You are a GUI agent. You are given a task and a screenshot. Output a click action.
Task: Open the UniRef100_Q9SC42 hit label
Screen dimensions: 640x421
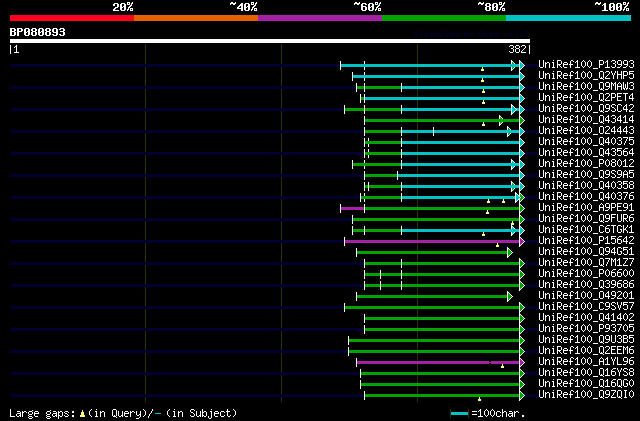586,109
